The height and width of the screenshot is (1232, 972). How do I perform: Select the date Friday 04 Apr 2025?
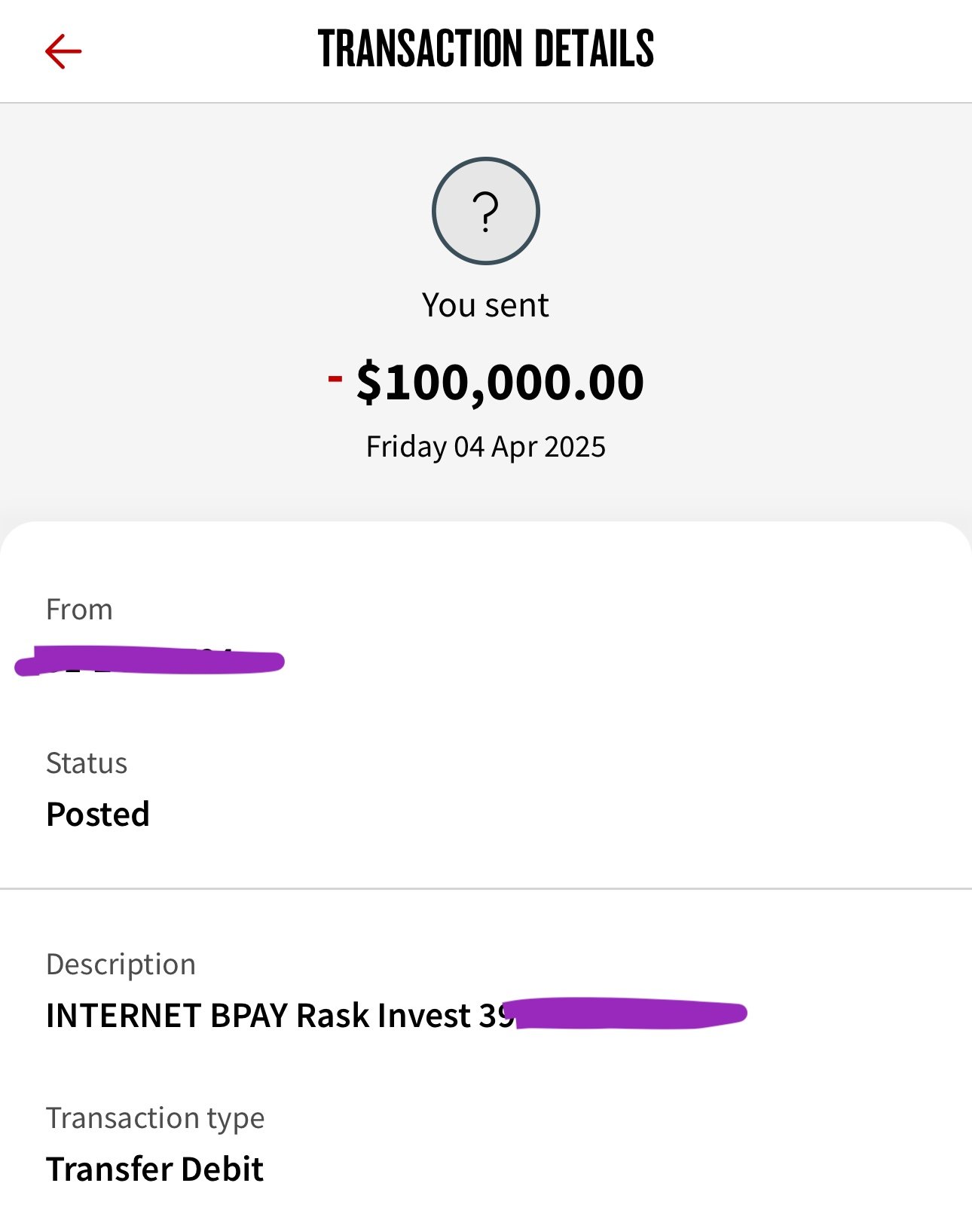[485, 447]
